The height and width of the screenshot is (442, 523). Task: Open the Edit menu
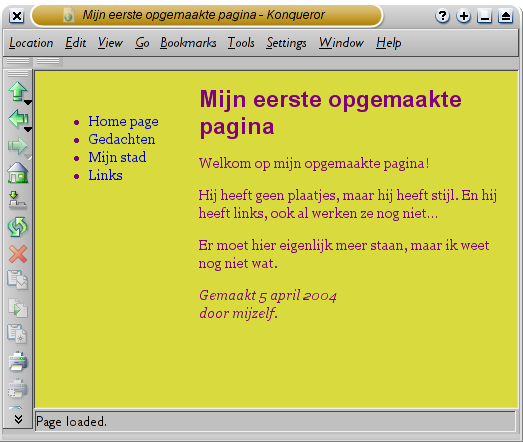coord(75,43)
